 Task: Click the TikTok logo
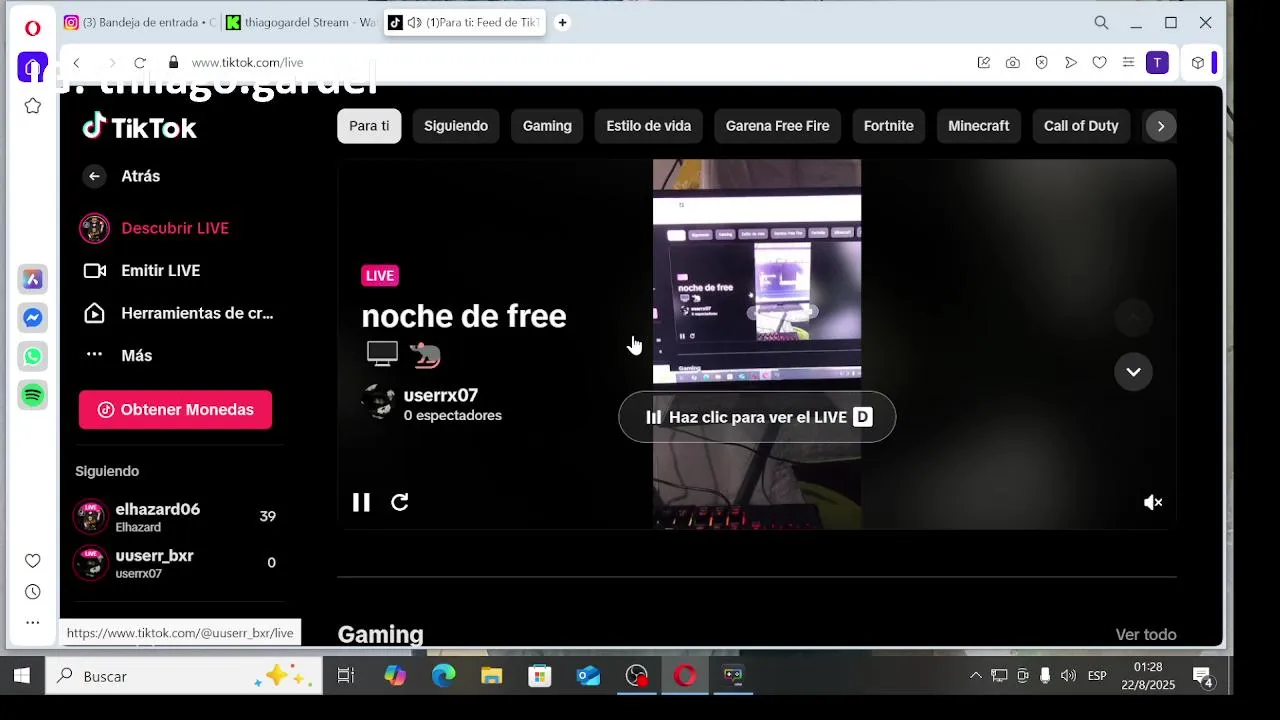pos(139,127)
